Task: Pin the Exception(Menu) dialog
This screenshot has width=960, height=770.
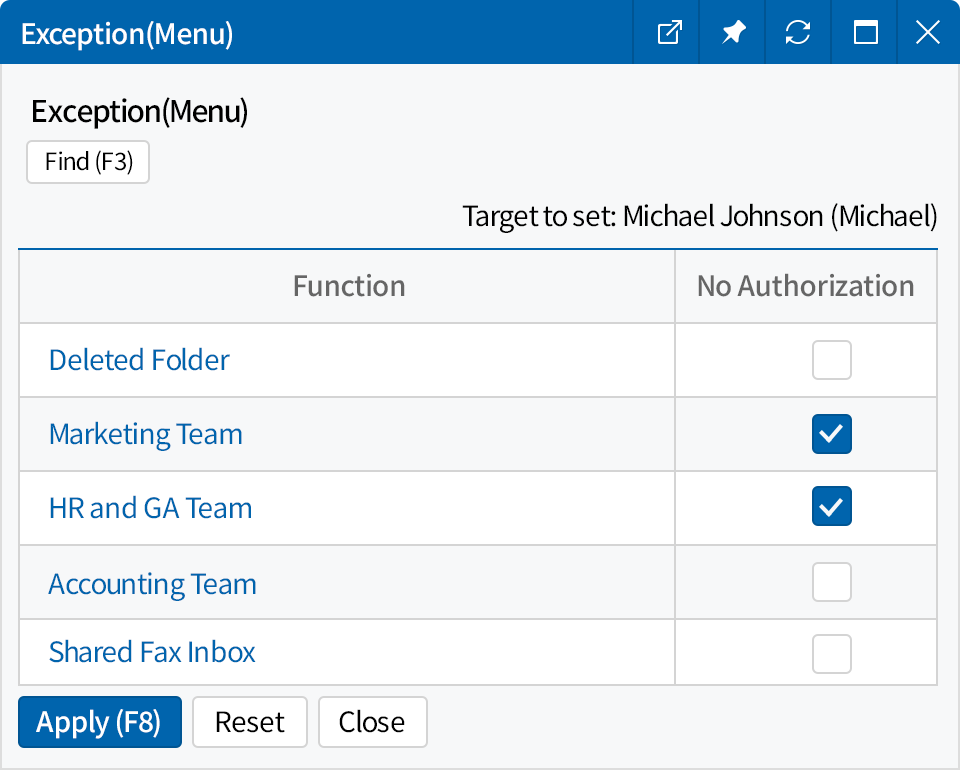Action: [733, 32]
